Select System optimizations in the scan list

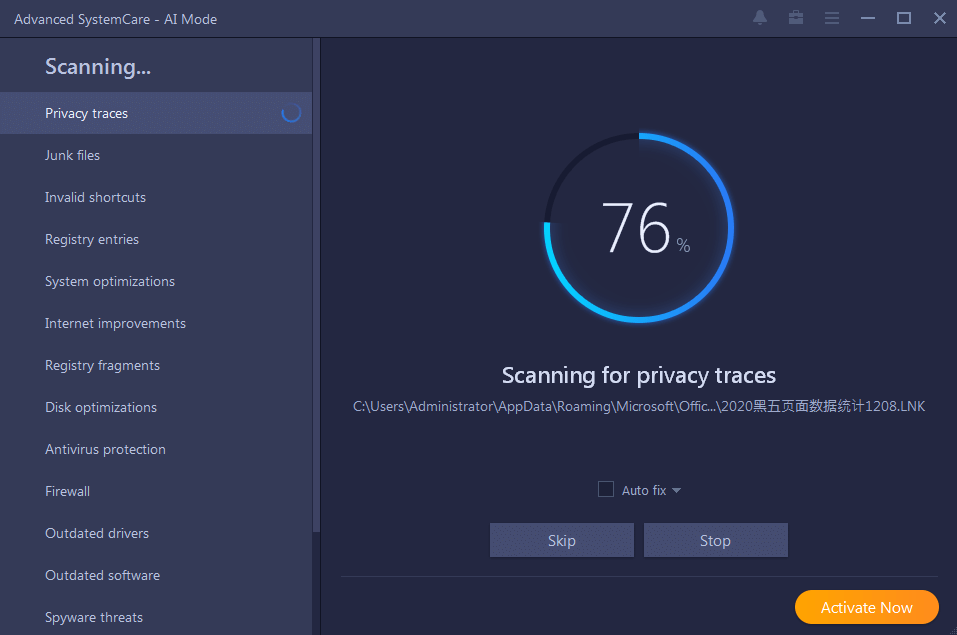click(x=156, y=281)
